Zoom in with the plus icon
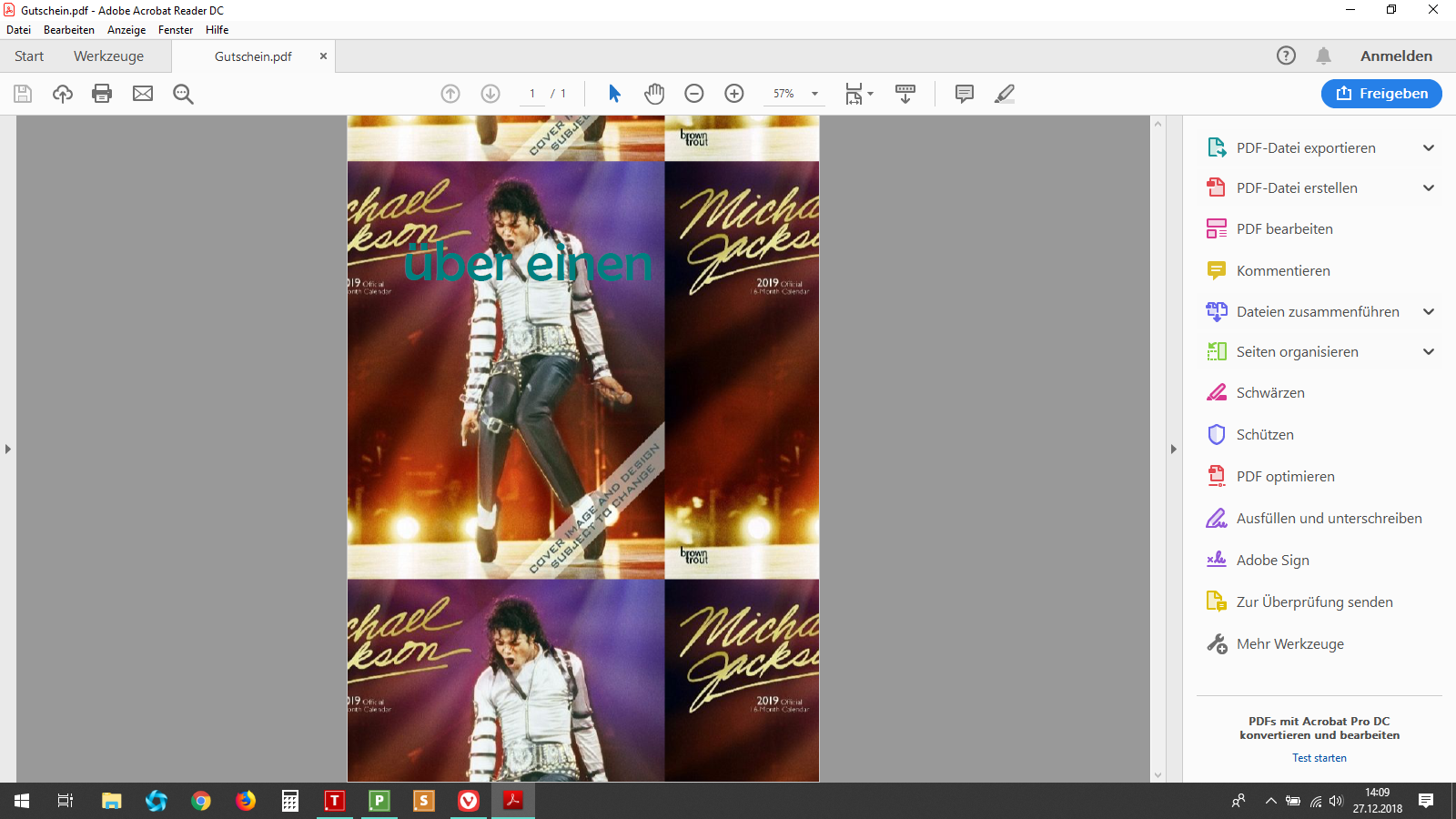 734,94
